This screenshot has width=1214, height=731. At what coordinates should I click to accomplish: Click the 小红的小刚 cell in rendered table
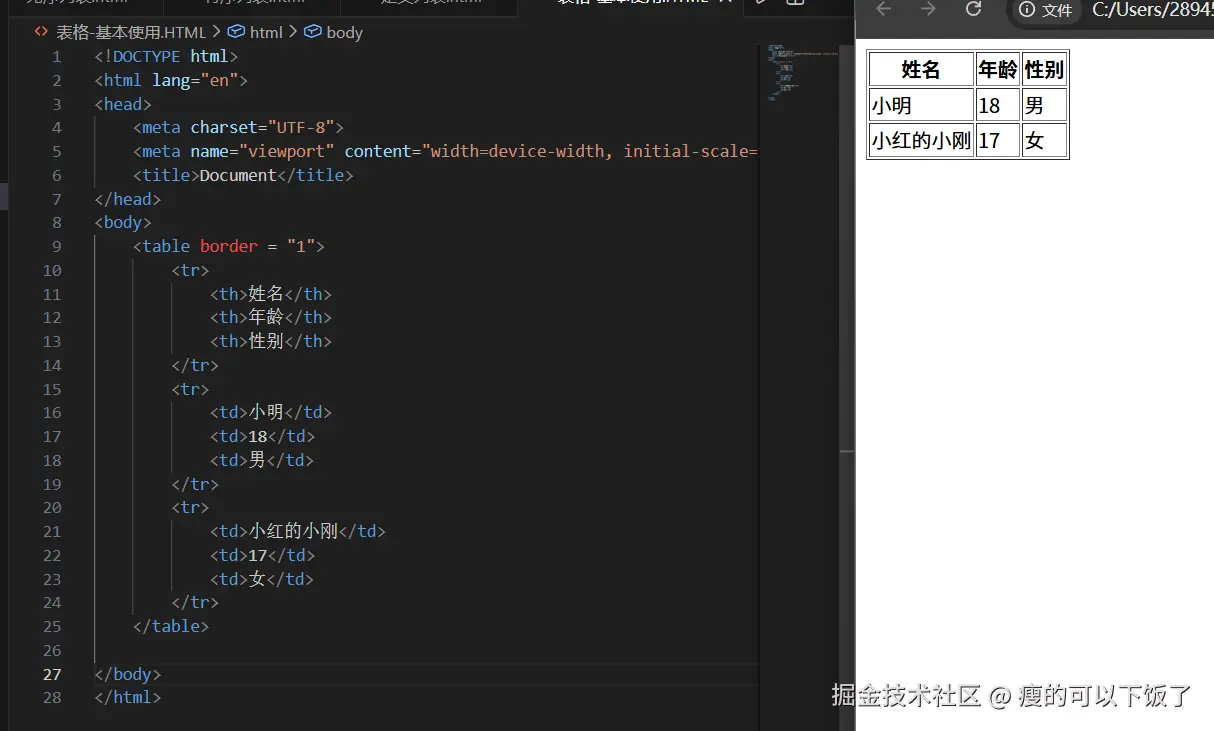[x=921, y=140]
